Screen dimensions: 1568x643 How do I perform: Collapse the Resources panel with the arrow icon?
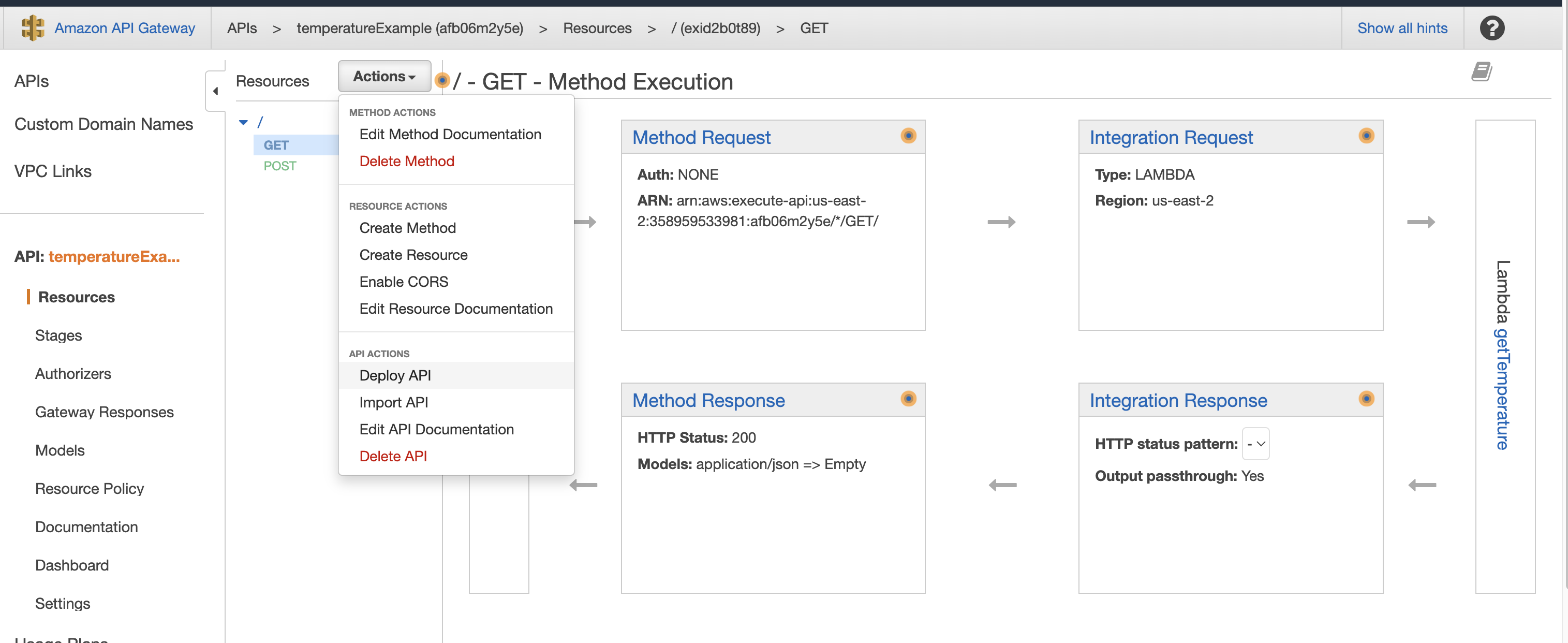coord(215,90)
